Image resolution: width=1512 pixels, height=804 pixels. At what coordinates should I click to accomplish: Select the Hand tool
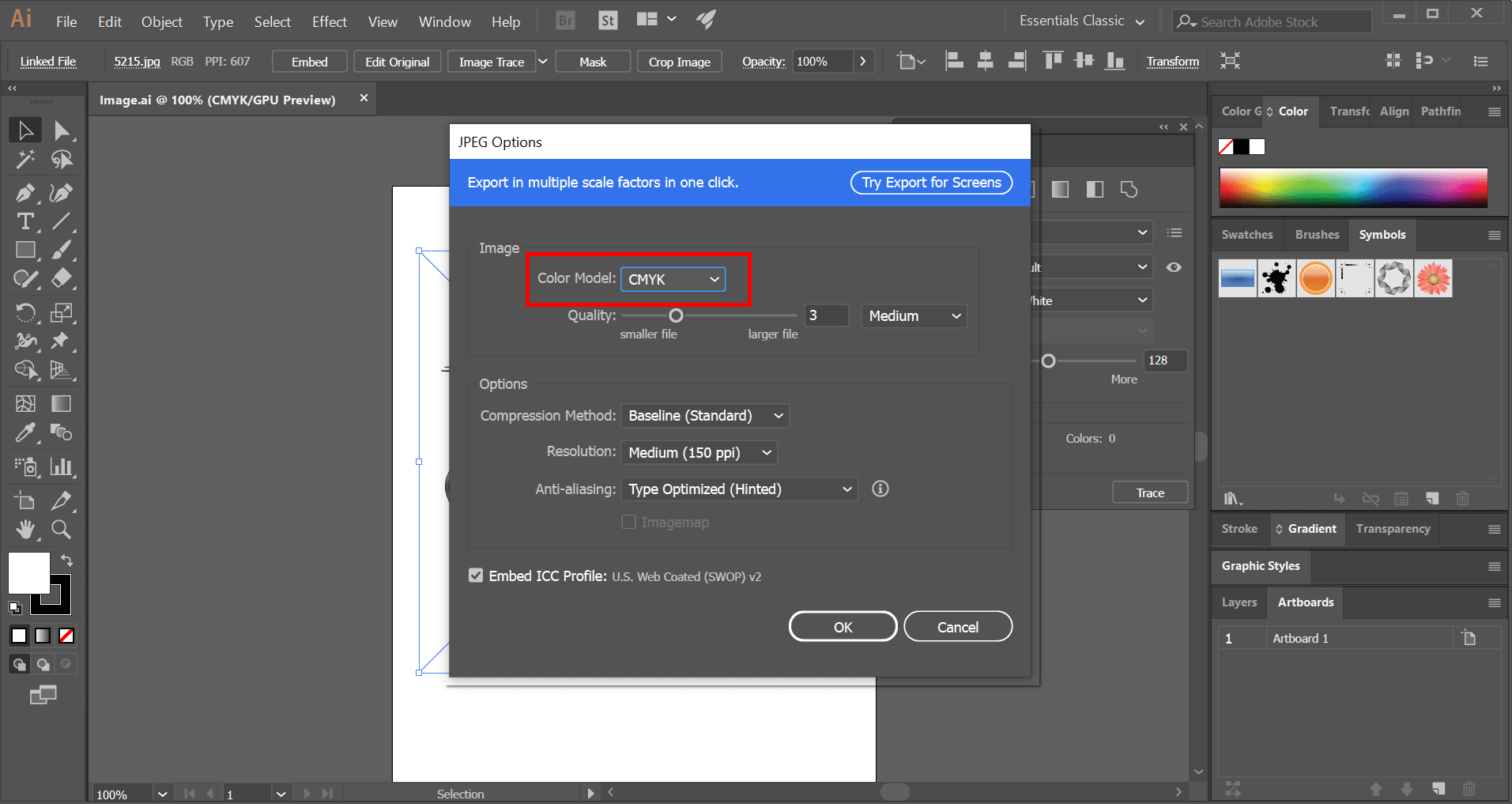tap(25, 530)
